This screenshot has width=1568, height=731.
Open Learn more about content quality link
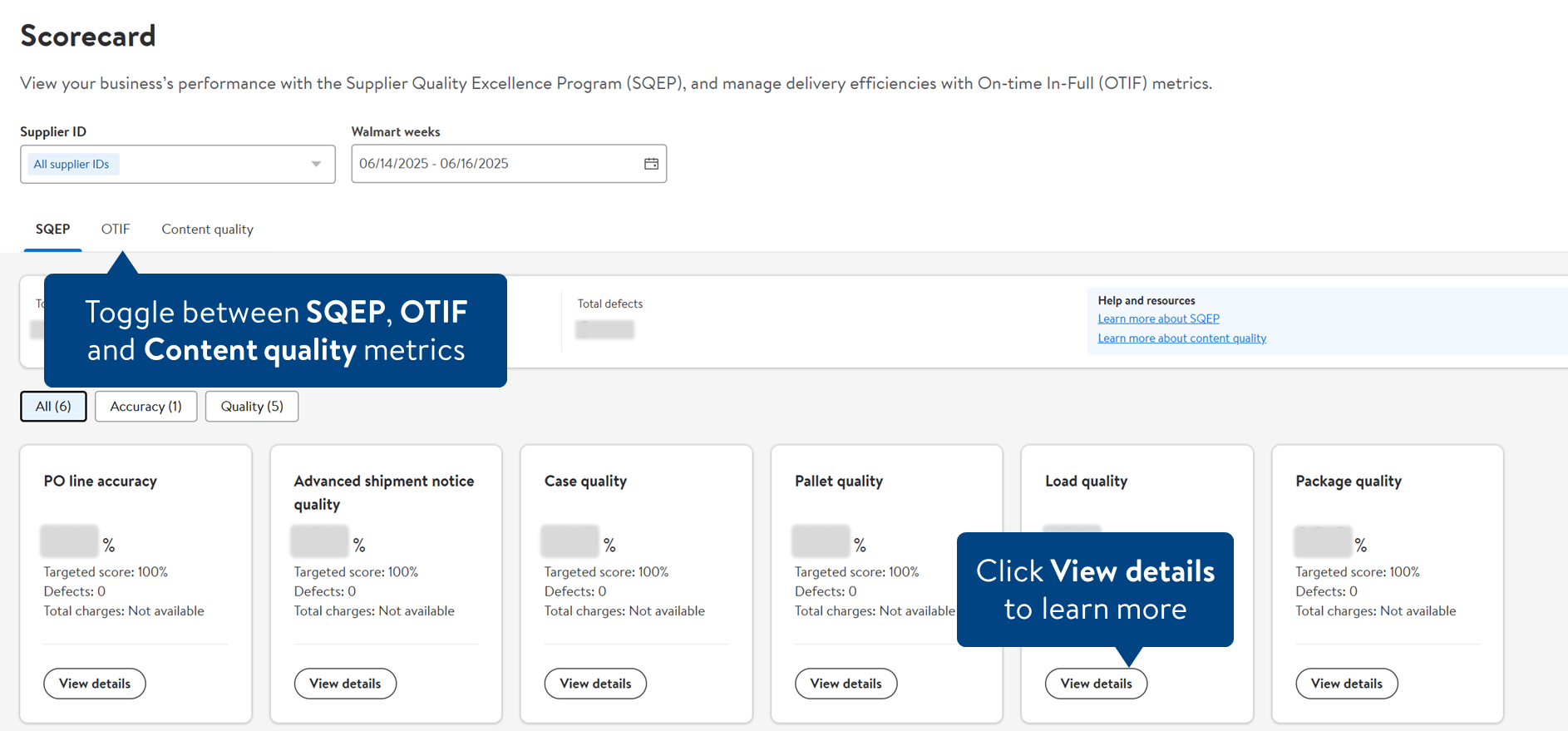[1181, 338]
